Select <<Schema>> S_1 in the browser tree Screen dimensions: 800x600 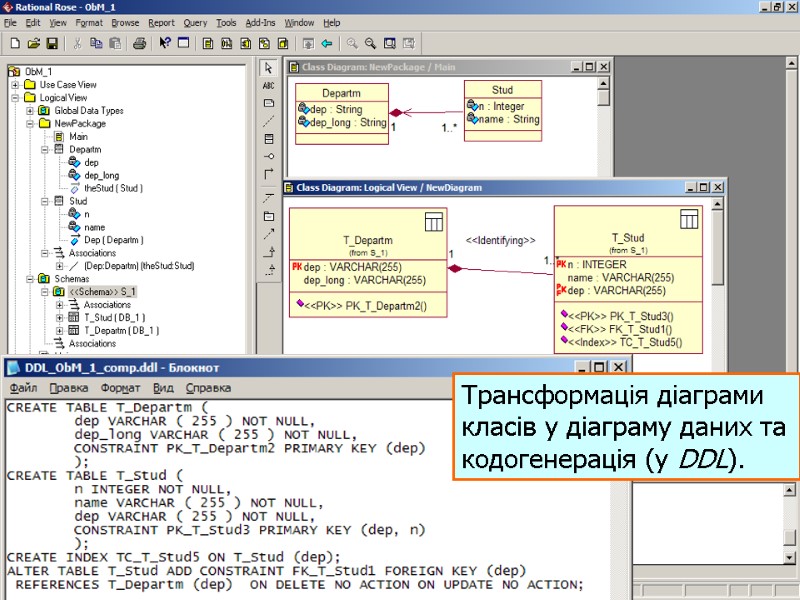100,291
